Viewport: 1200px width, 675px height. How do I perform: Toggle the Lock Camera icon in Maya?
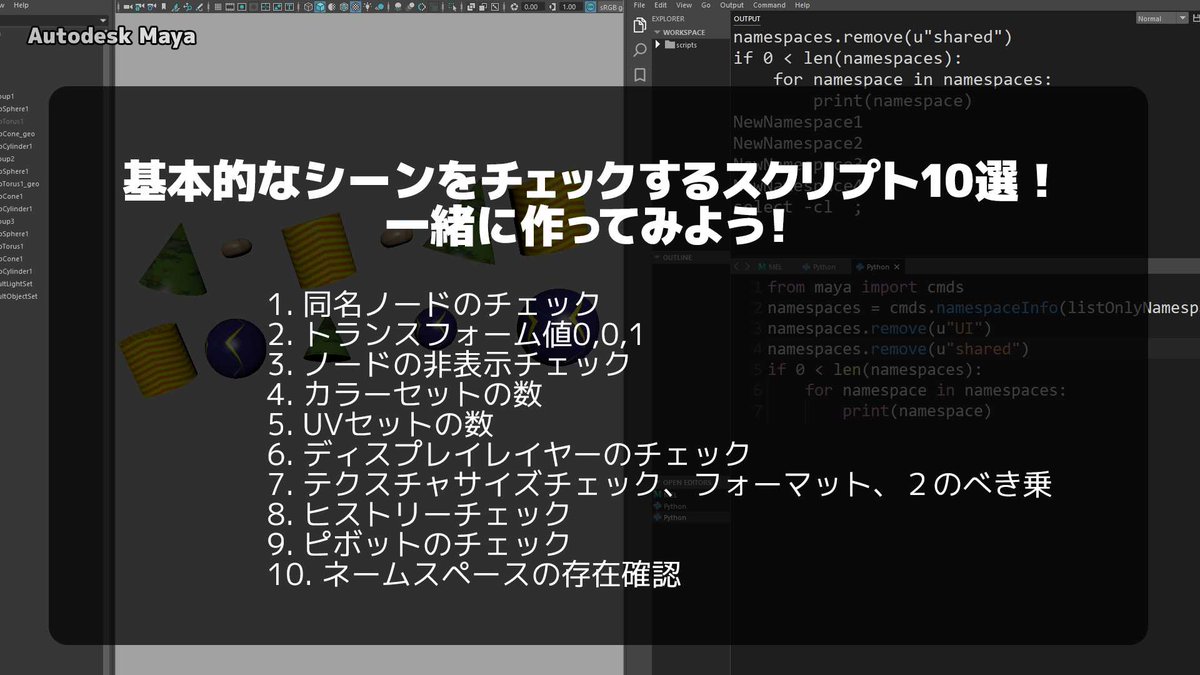[138, 7]
